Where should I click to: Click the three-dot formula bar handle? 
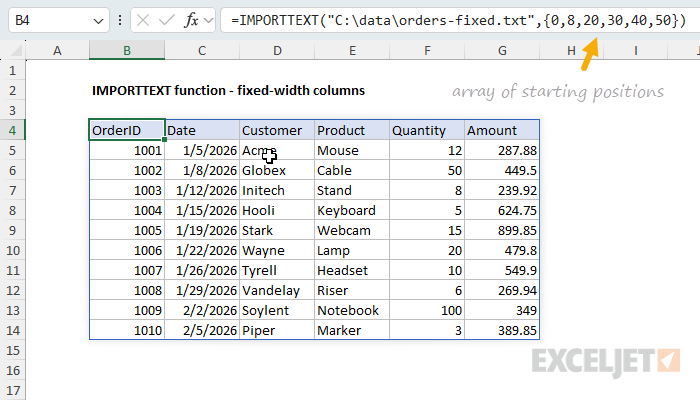pyautogui.click(x=120, y=20)
